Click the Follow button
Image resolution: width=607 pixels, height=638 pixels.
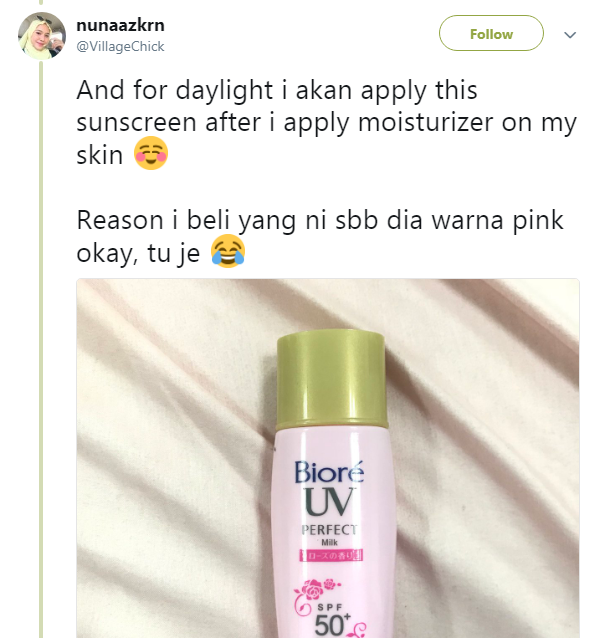pyautogui.click(x=491, y=33)
